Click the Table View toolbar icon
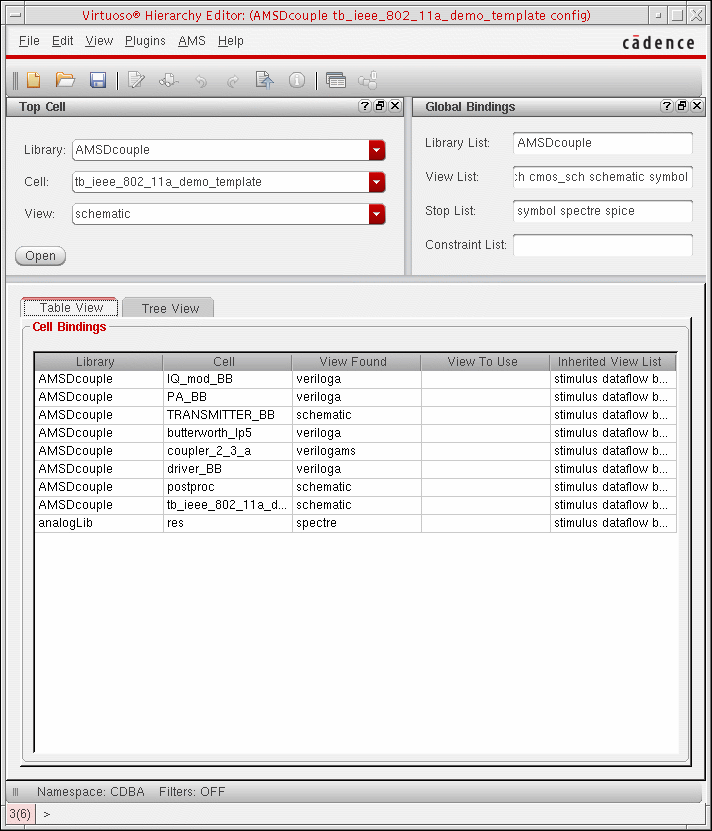 336,81
